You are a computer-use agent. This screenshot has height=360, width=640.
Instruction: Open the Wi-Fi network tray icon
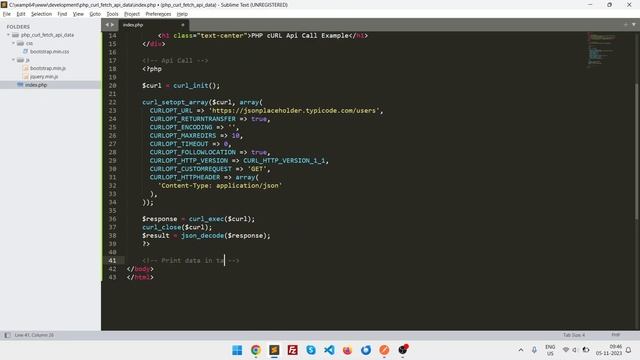click(x=566, y=350)
